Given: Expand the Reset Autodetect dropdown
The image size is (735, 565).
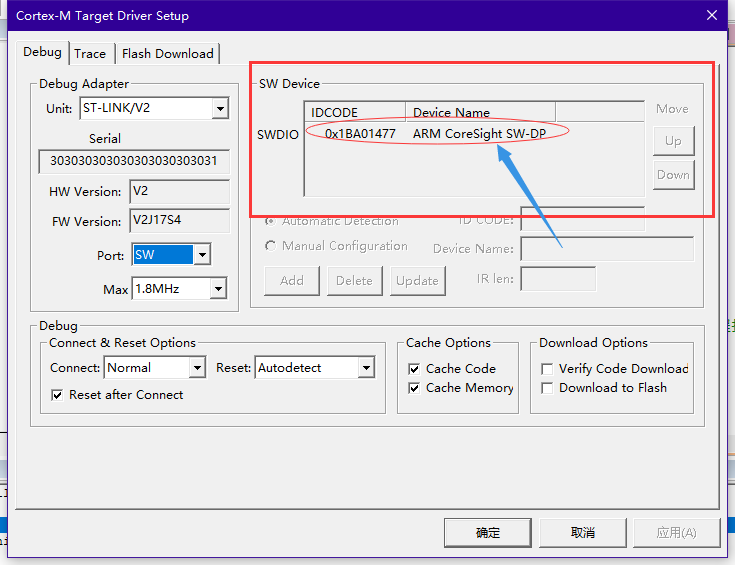Looking at the screenshot, I should (366, 368).
